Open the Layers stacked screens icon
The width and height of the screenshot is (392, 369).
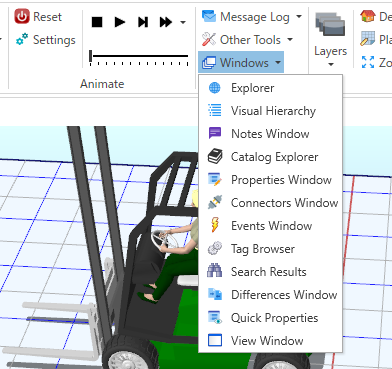pos(330,24)
